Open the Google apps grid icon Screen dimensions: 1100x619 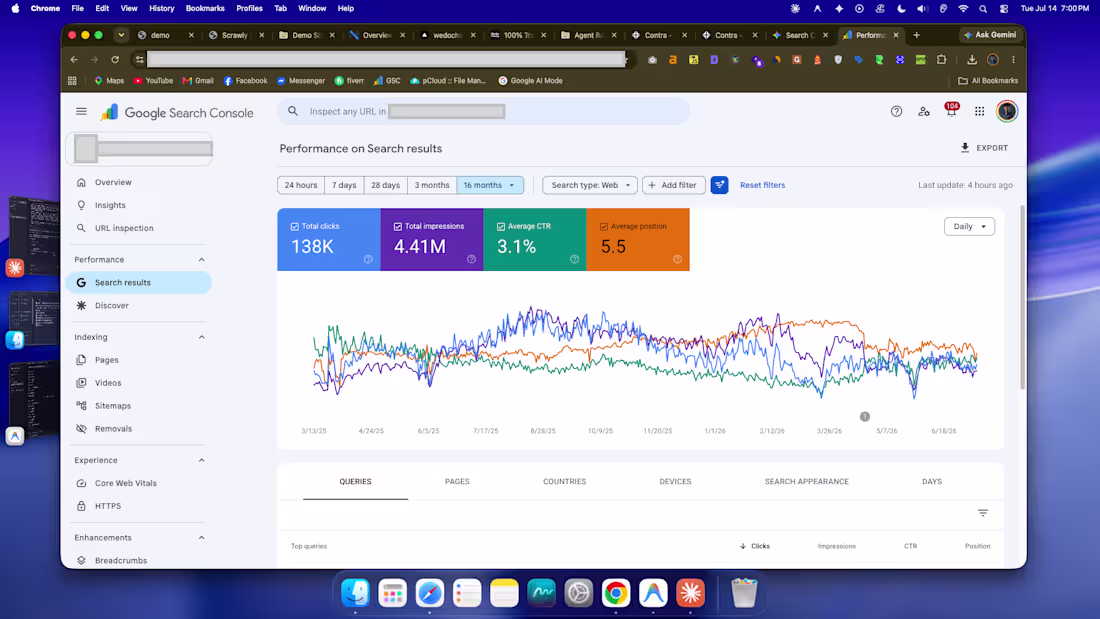(x=979, y=112)
